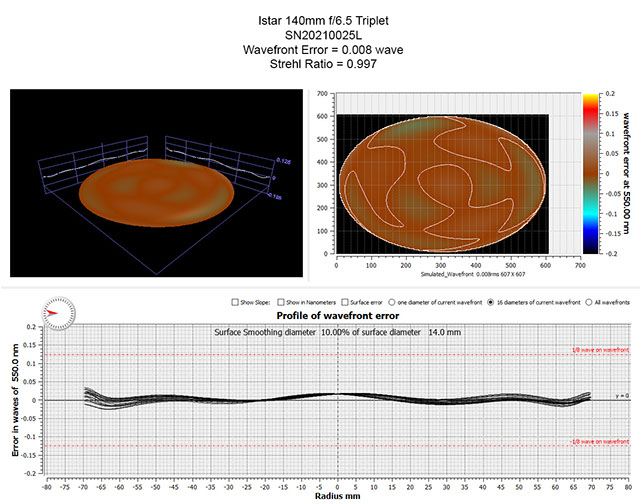Toggle the Surface error checkbox
Screen dimensions: 640x504
click(346, 300)
